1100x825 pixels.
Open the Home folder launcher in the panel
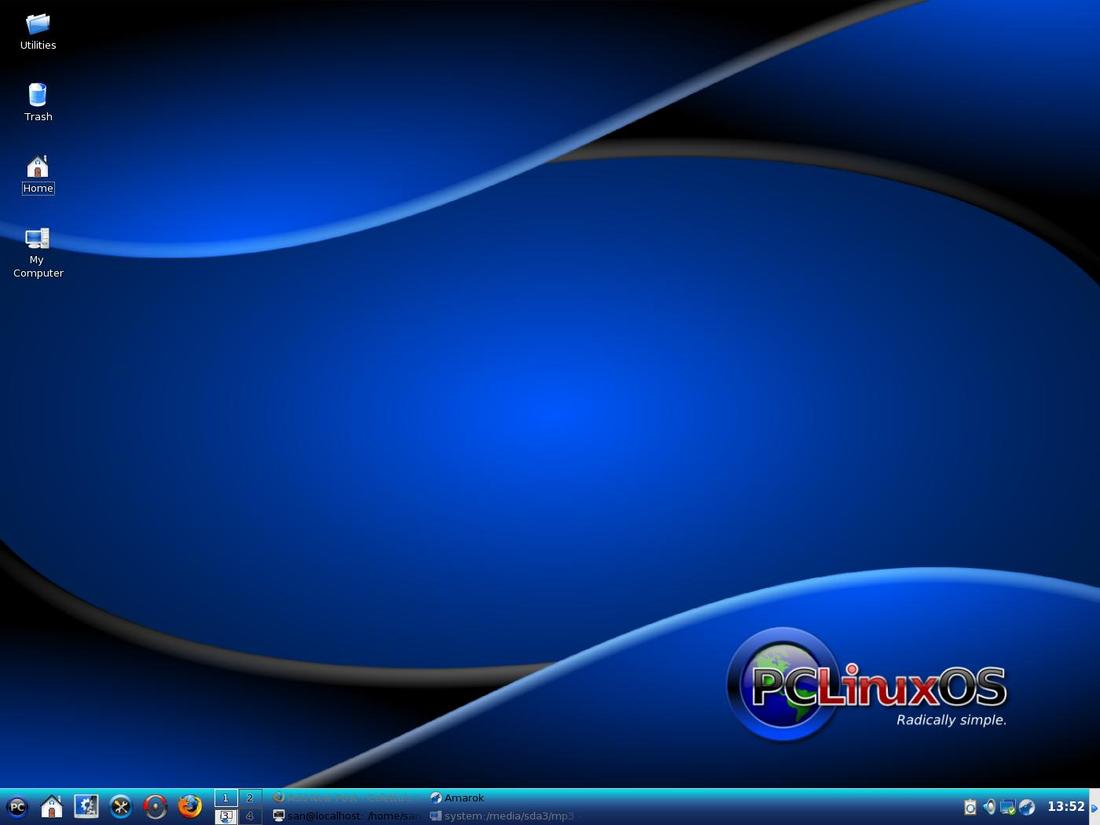point(51,807)
